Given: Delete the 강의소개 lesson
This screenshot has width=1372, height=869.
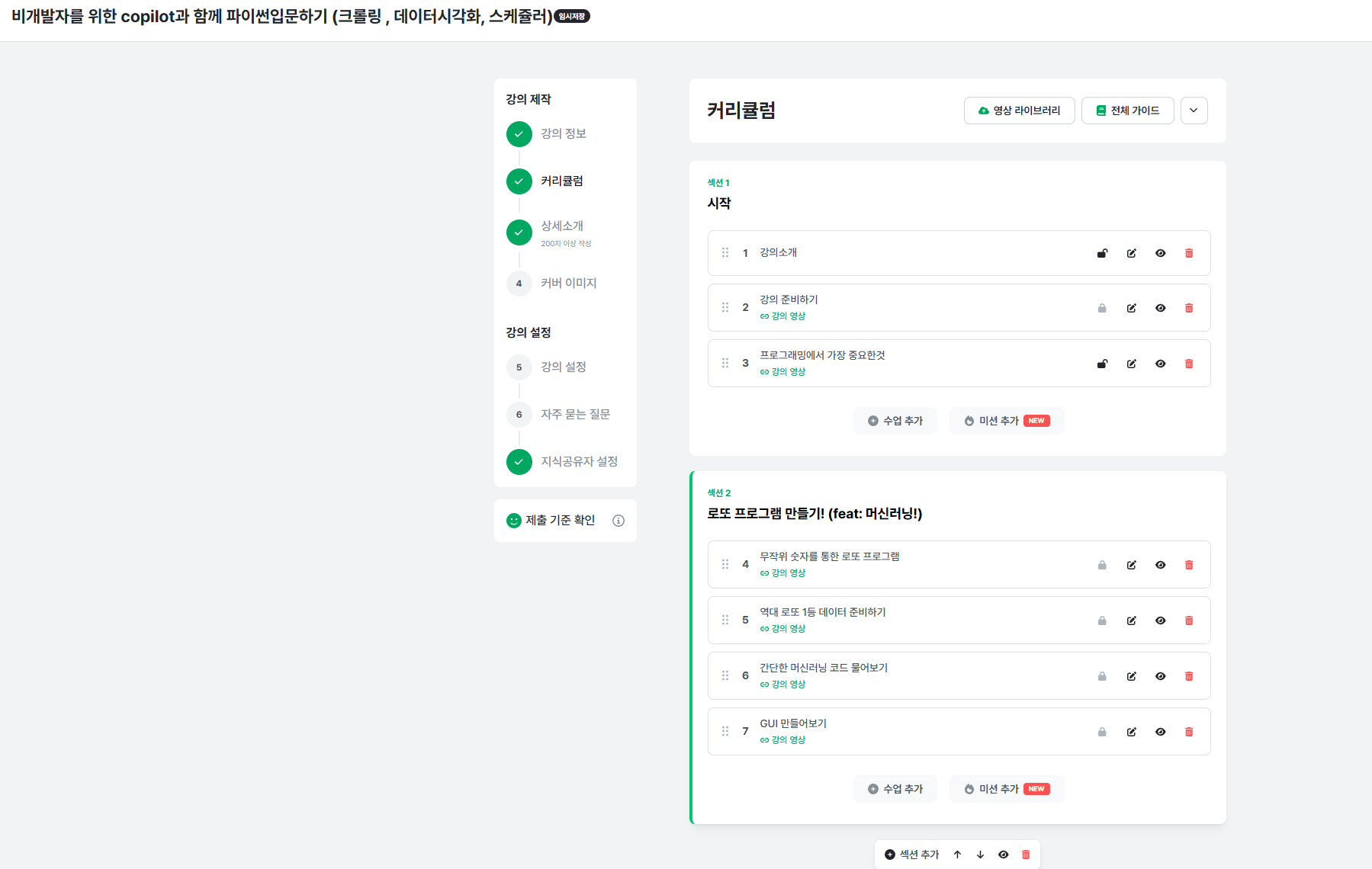Looking at the screenshot, I should click(x=1189, y=253).
